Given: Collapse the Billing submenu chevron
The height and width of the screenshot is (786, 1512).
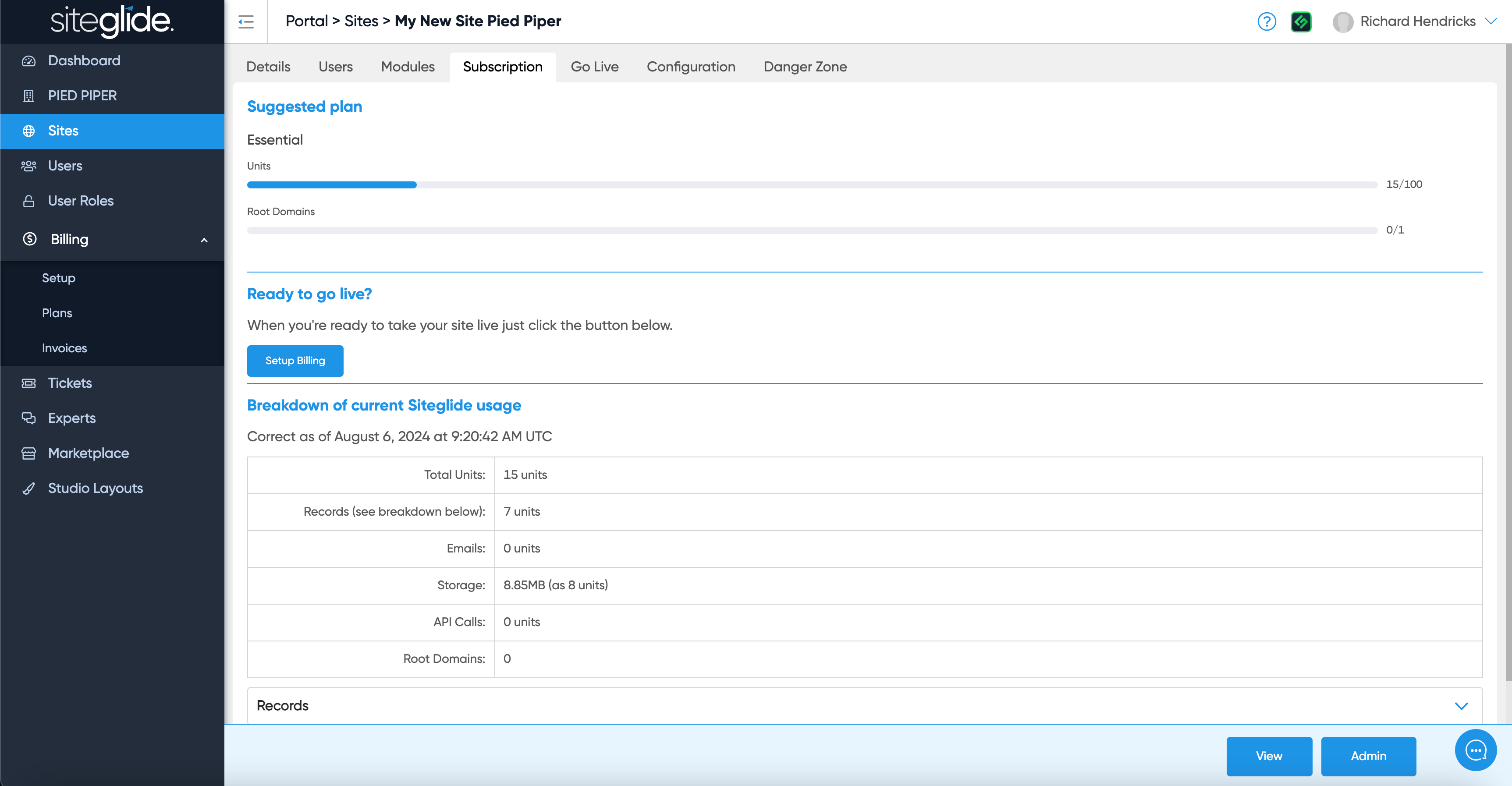Looking at the screenshot, I should coord(204,240).
